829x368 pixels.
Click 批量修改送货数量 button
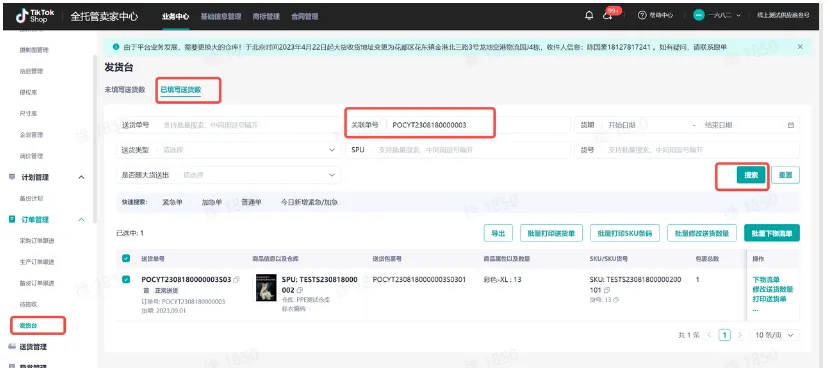(x=702, y=233)
